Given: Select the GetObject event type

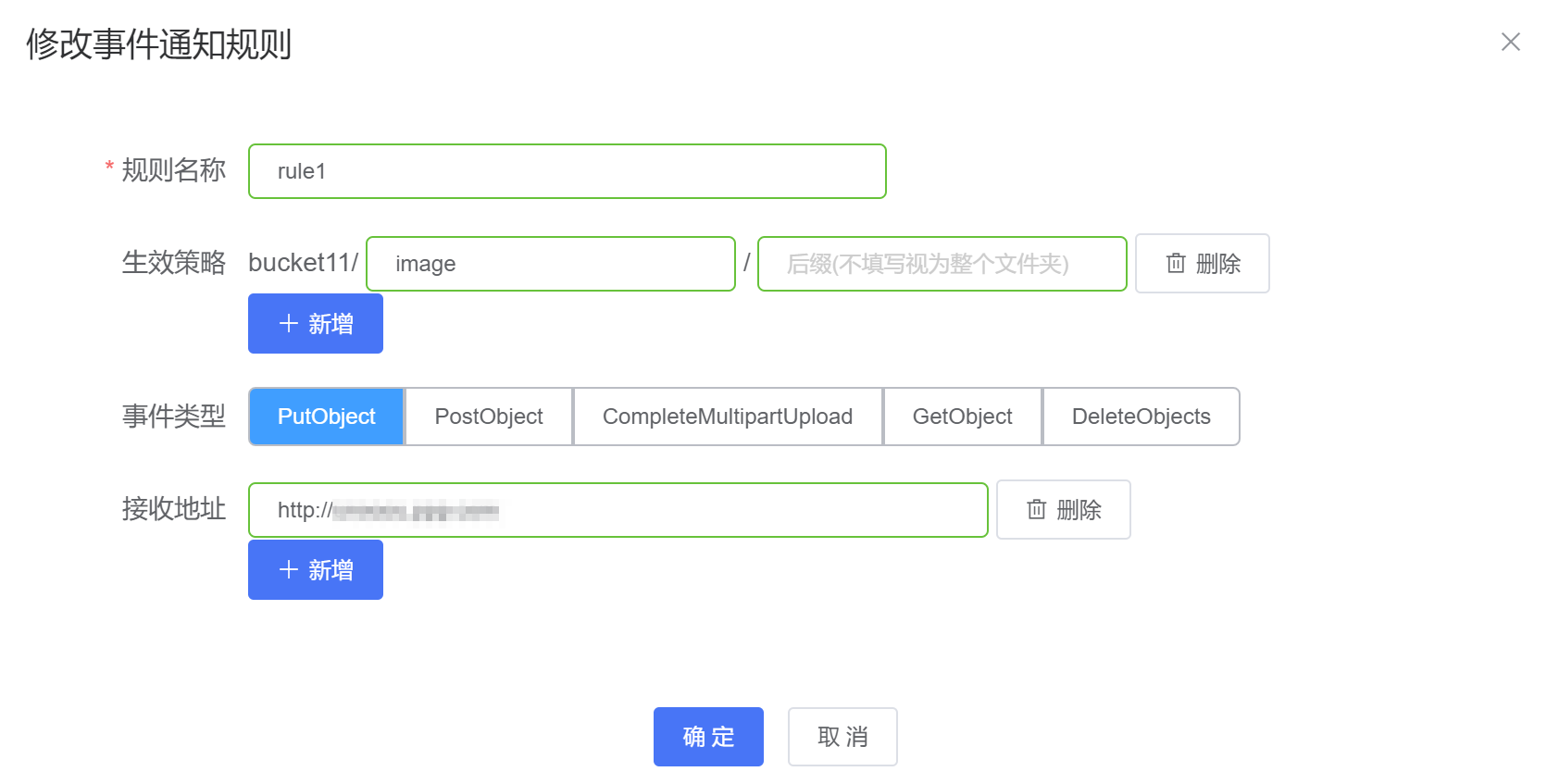Looking at the screenshot, I should (962, 417).
